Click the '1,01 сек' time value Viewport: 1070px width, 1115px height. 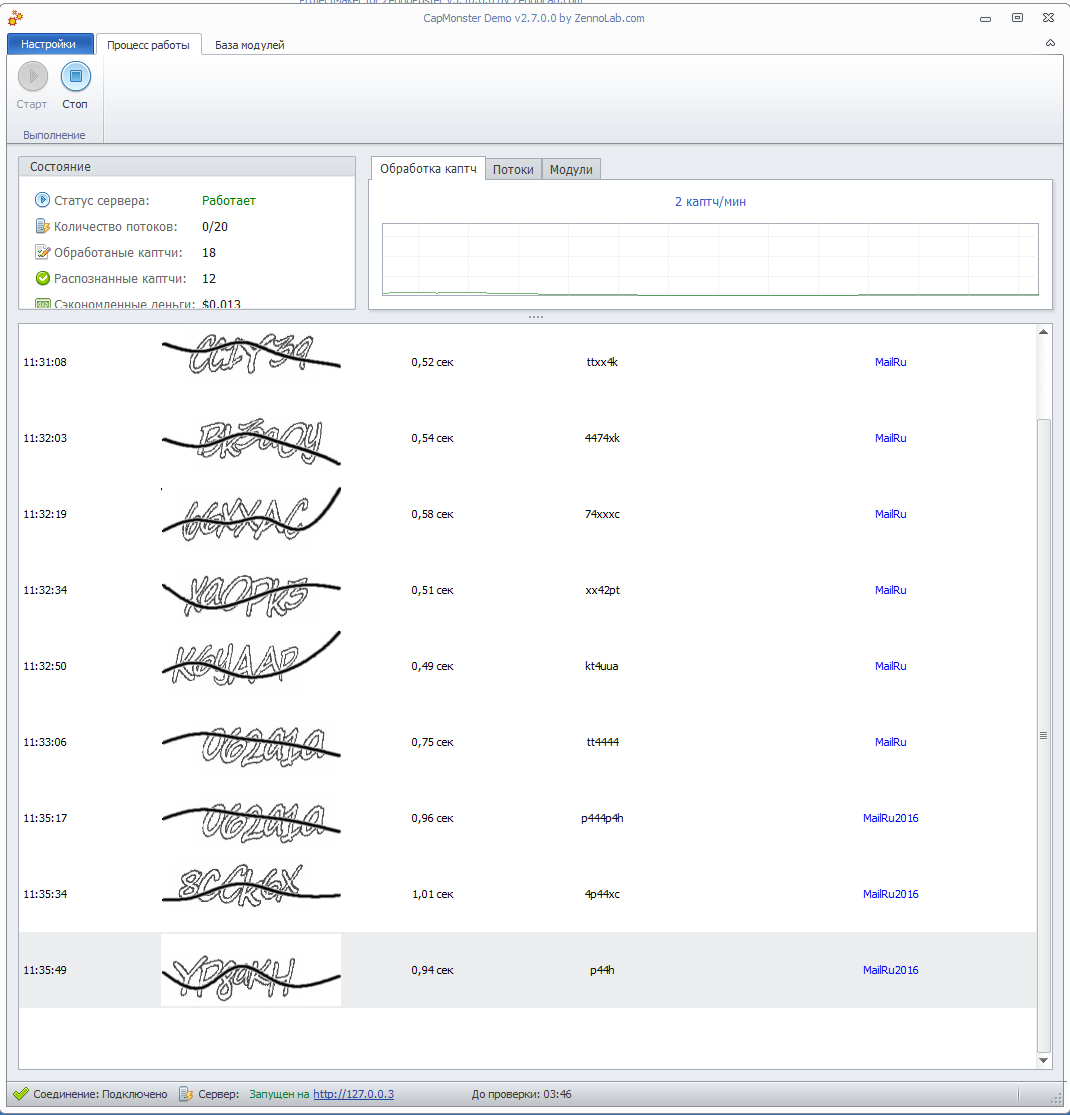(432, 894)
